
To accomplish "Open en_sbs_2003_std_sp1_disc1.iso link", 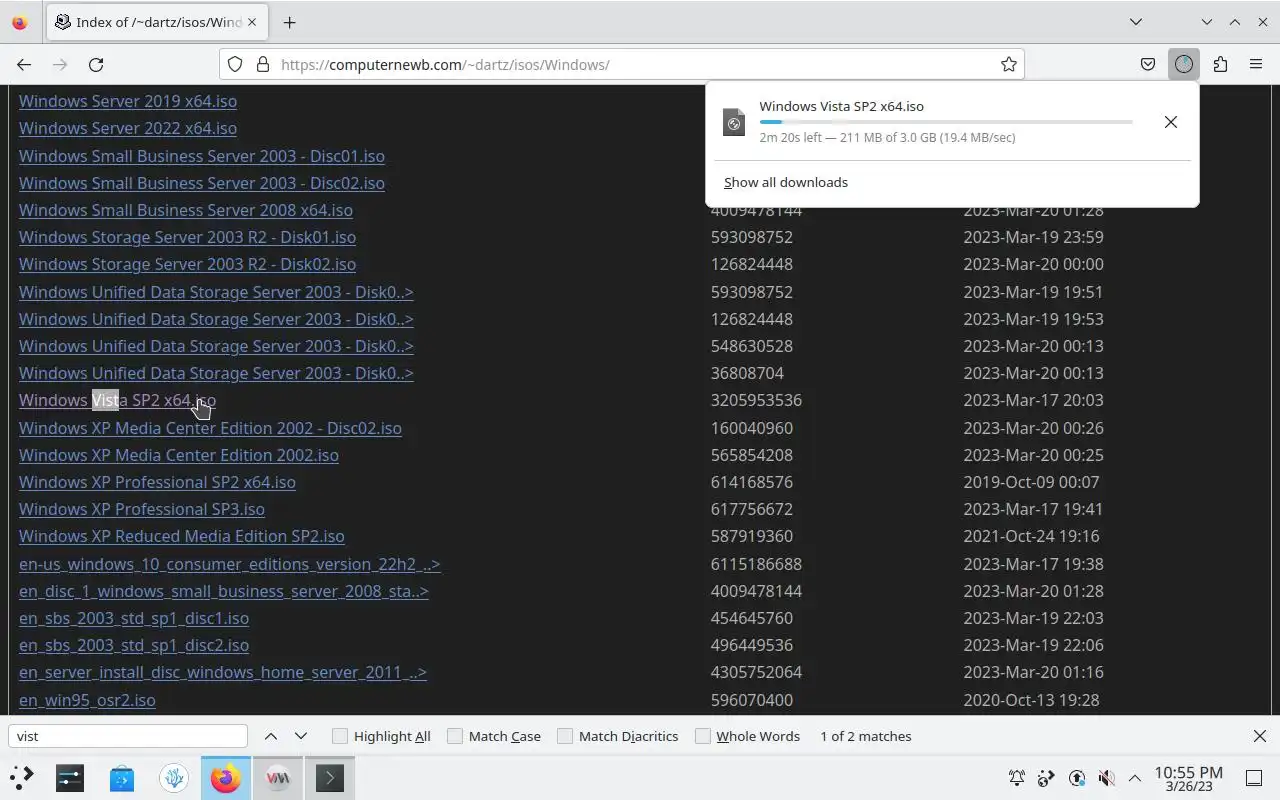I will point(134,618).
